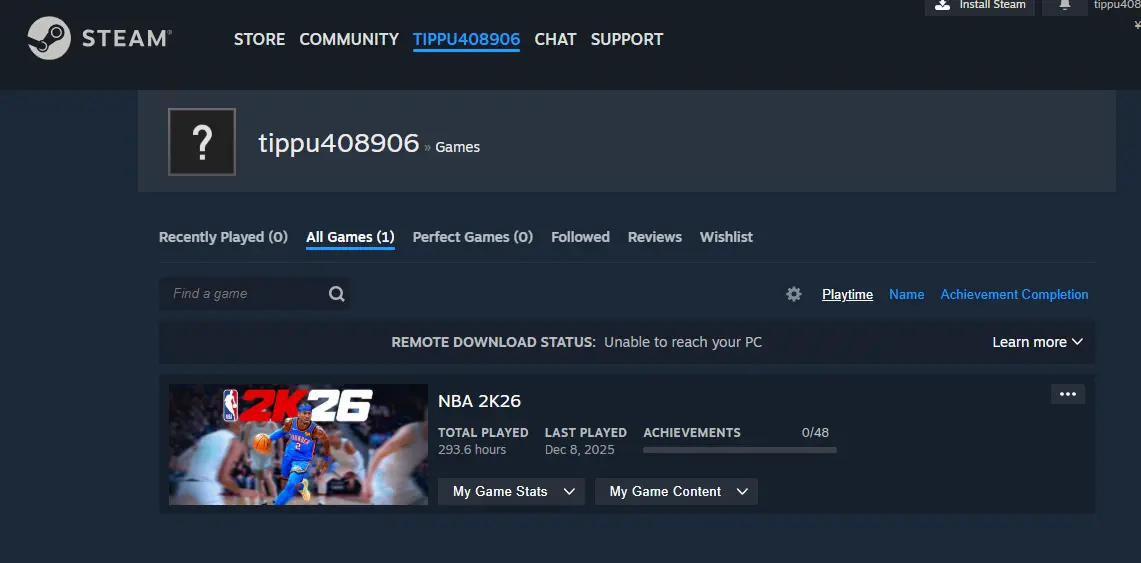Click the achievements progress bar
This screenshot has height=563, width=1141.
[x=740, y=450]
